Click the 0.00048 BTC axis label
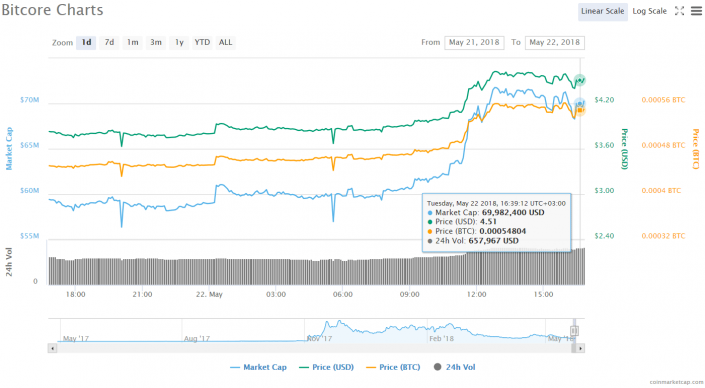This screenshot has width=705, height=388. point(663,145)
